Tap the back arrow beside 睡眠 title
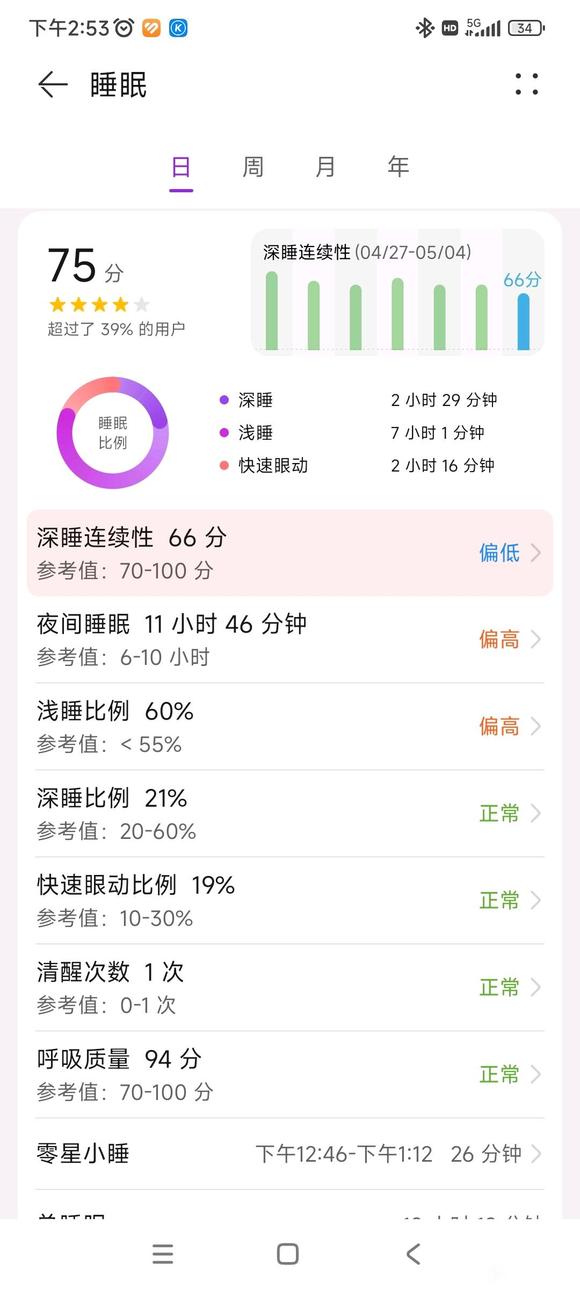The width and height of the screenshot is (580, 1289). 51,85
